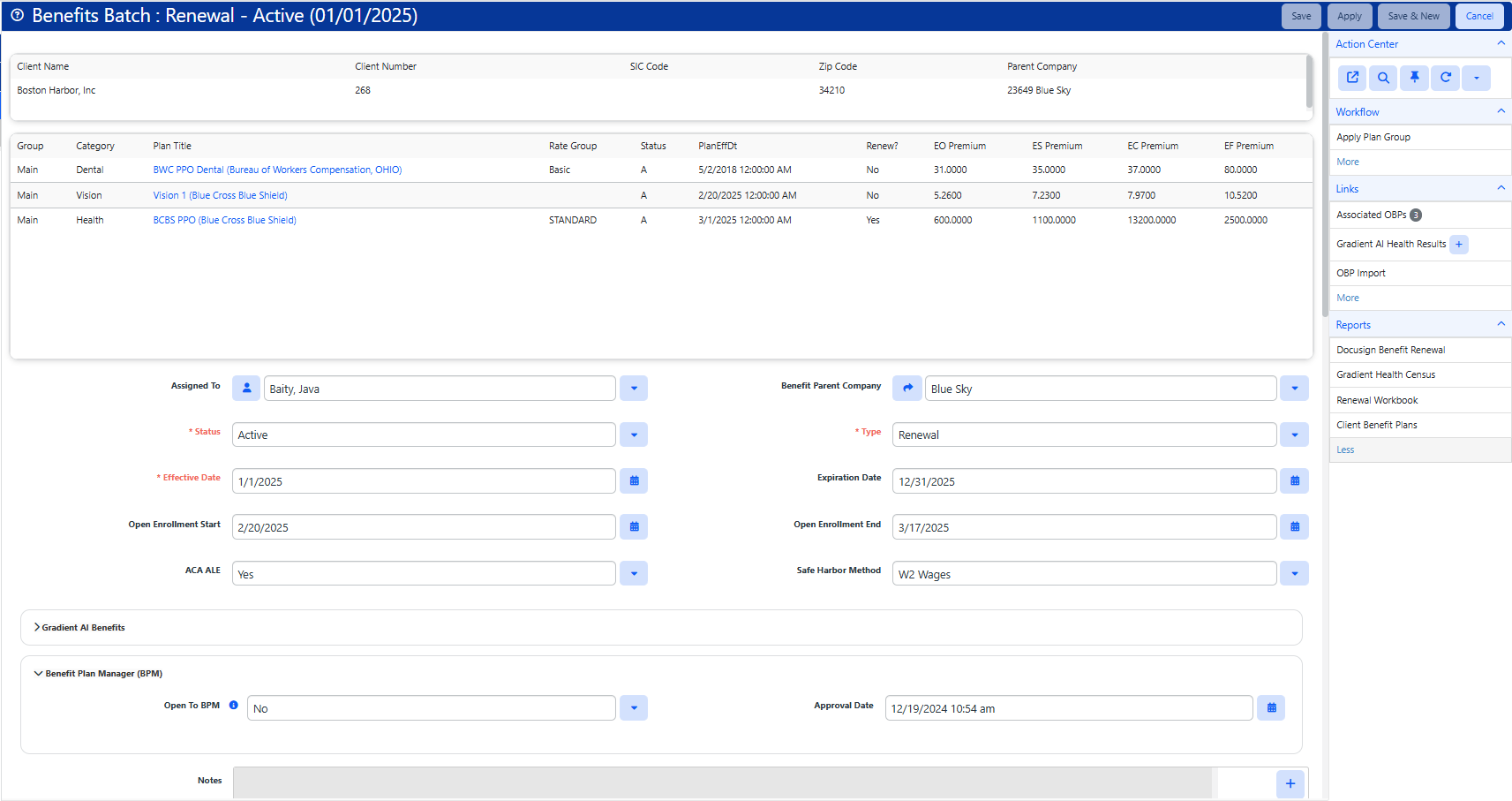
Task: Click the forward icon beside Benefit Parent Company
Action: pyautogui.click(x=907, y=388)
